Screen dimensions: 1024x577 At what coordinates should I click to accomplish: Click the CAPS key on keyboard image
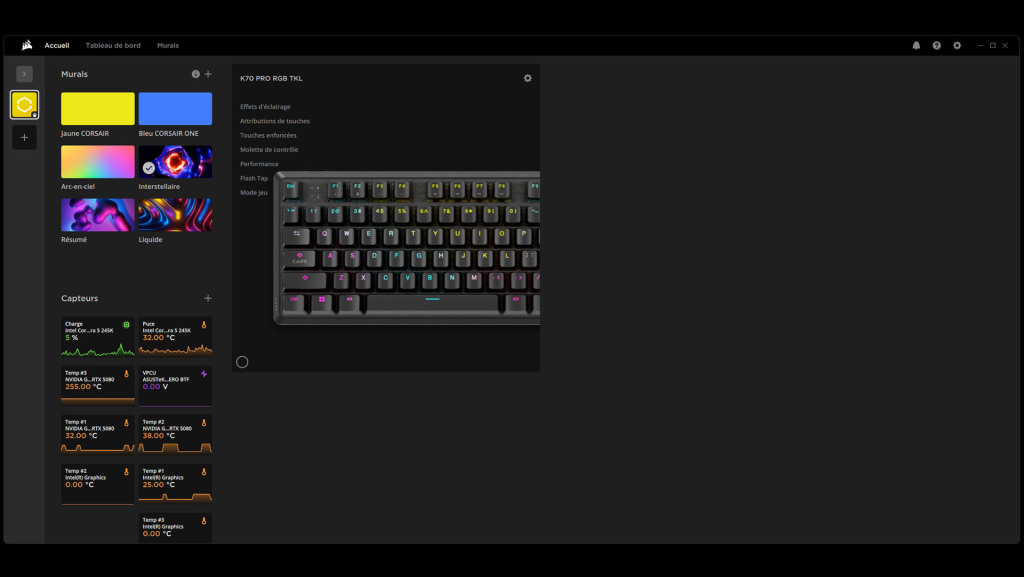[x=300, y=258]
